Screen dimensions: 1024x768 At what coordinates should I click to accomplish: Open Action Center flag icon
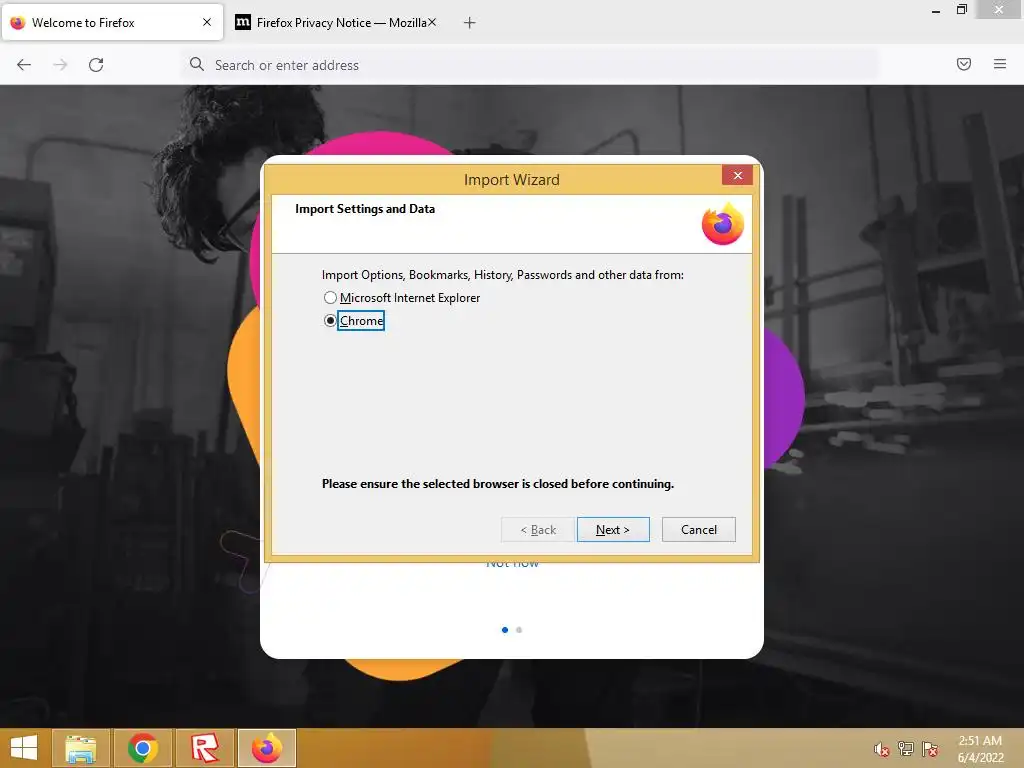pyautogui.click(x=930, y=749)
